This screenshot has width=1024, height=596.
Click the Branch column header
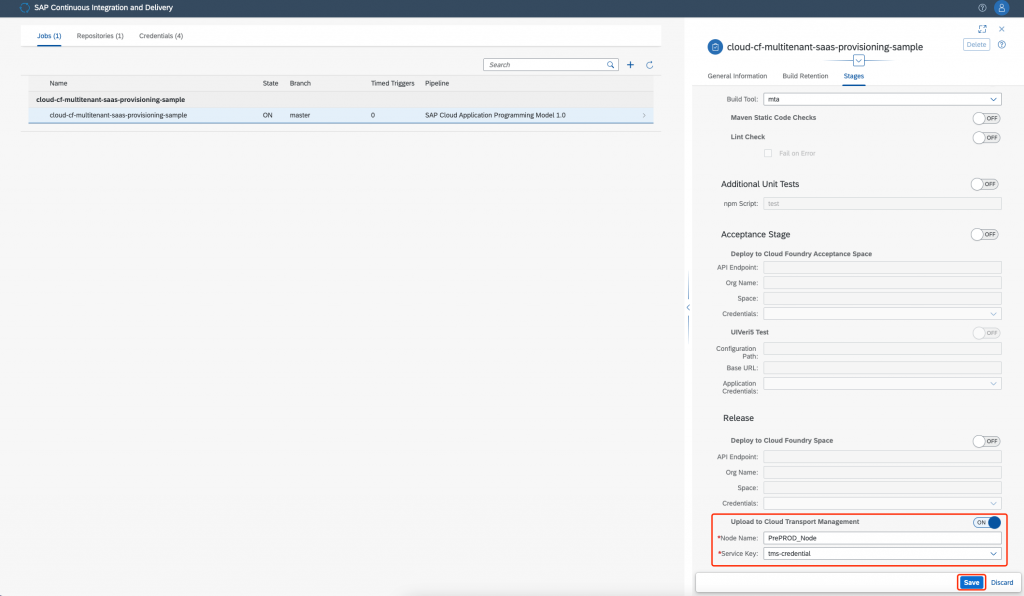[x=300, y=84]
